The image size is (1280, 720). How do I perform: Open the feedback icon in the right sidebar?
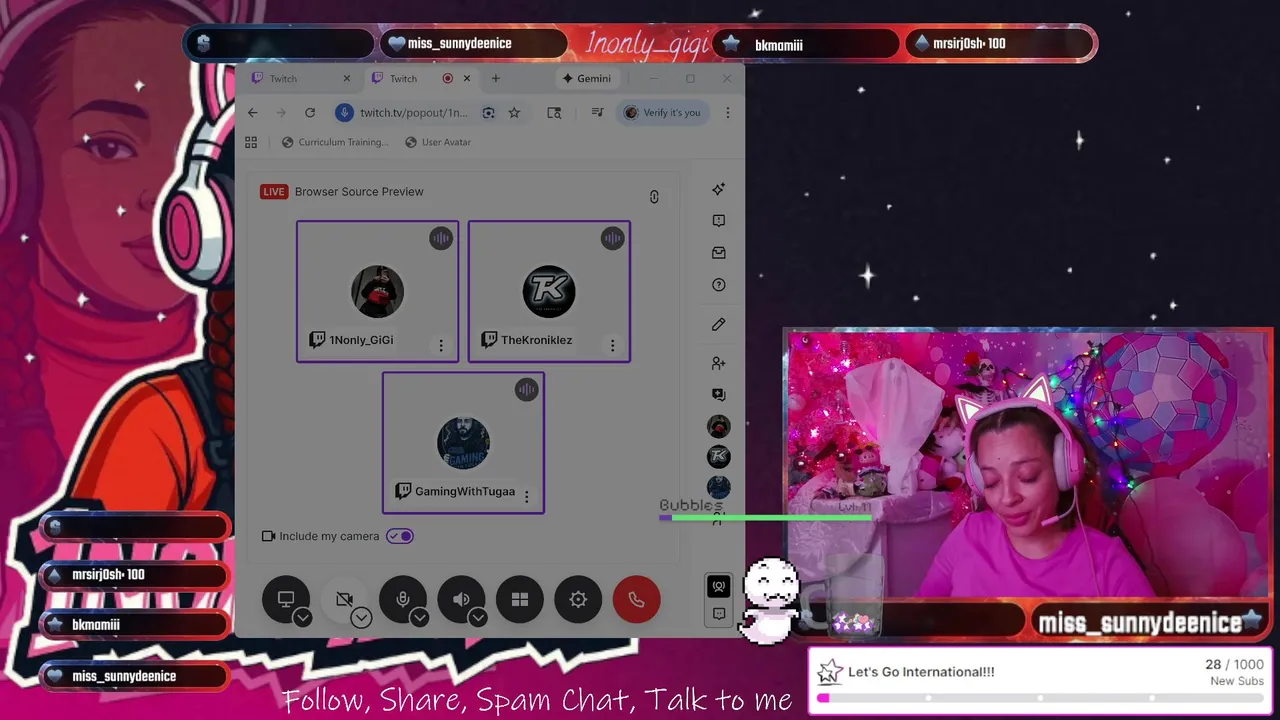(718, 221)
